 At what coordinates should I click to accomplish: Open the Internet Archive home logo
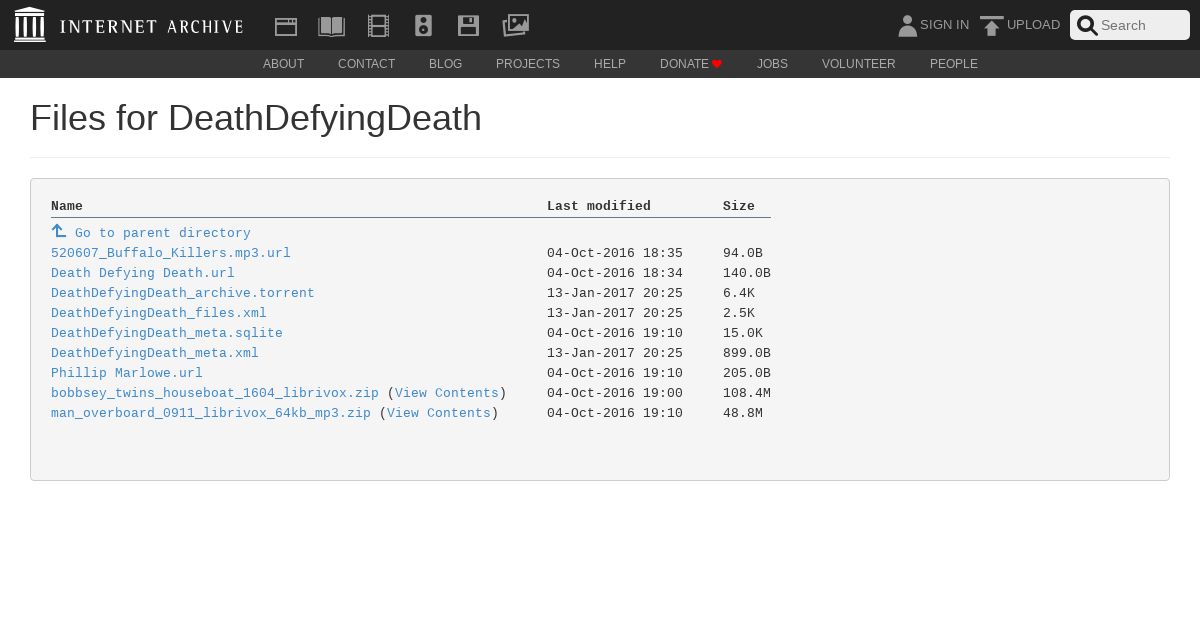tap(30, 25)
